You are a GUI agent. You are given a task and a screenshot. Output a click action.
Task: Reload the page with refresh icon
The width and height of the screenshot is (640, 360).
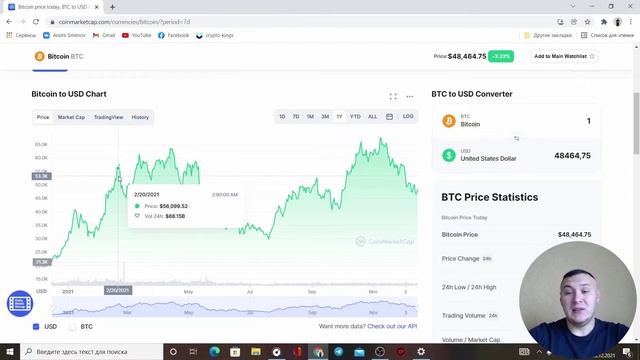click(36, 22)
